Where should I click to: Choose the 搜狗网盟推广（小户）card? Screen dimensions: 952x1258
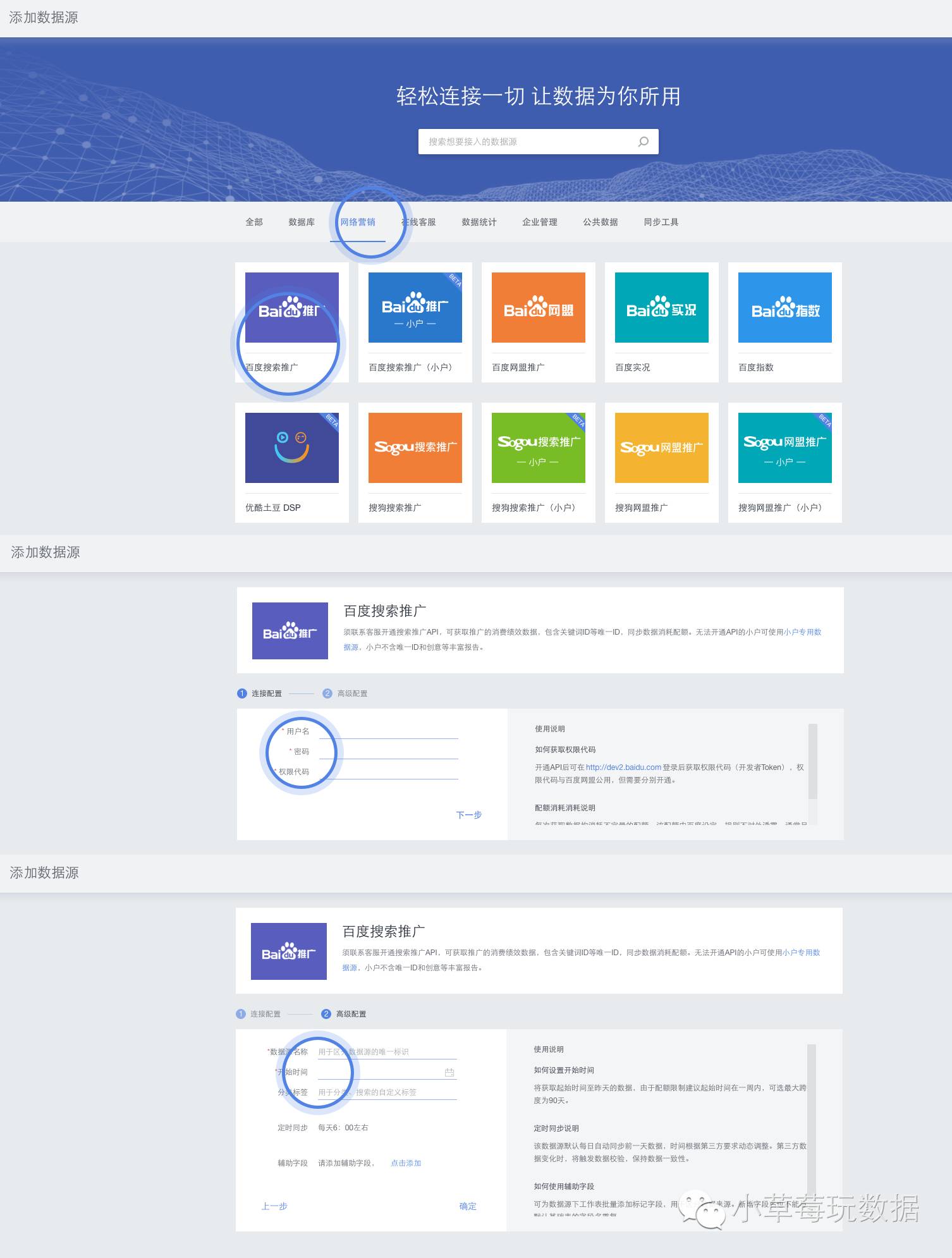785,462
